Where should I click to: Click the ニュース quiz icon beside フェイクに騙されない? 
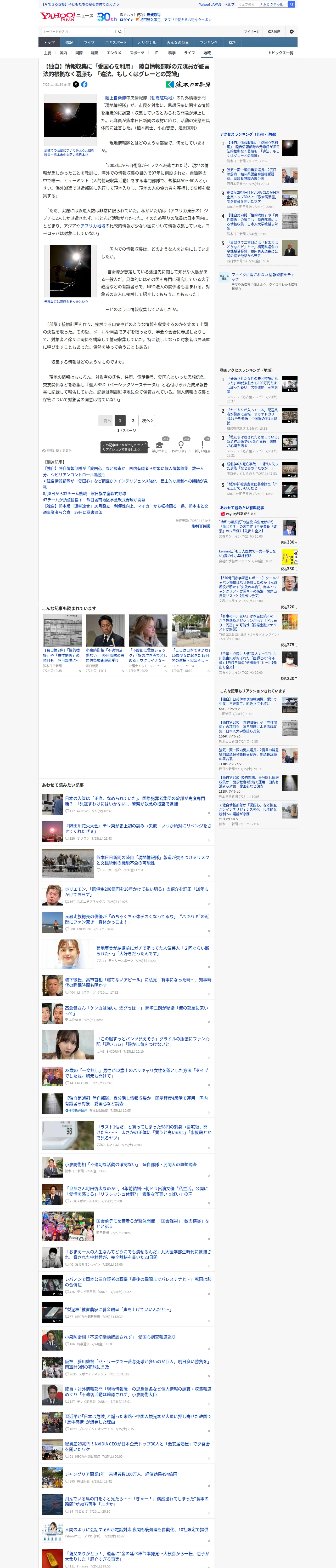[225, 277]
